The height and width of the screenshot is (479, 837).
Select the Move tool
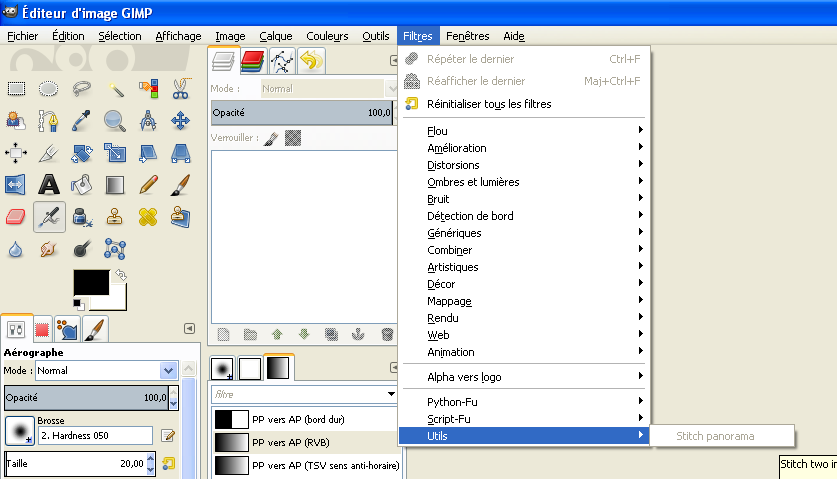(180, 121)
